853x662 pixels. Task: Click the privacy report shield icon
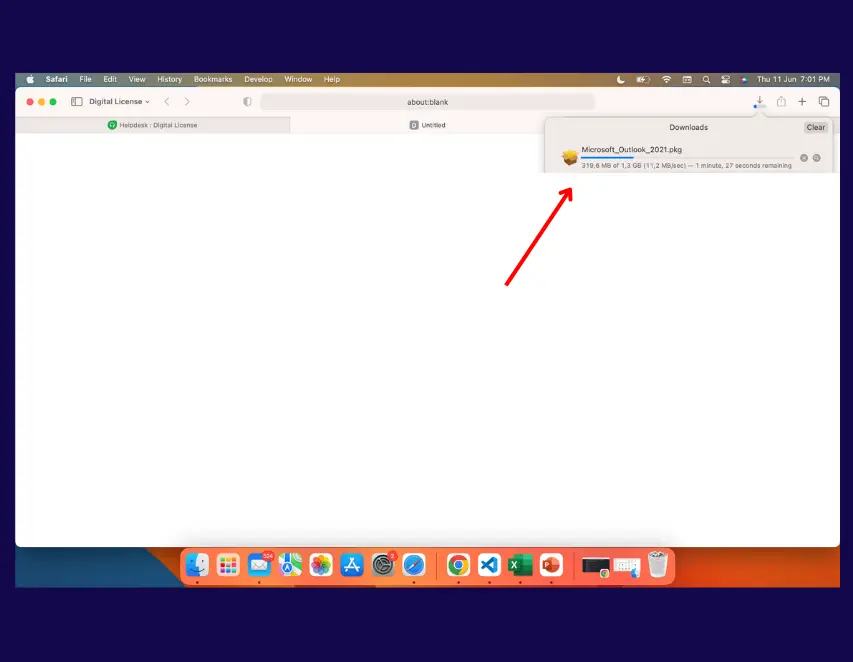tap(247, 102)
